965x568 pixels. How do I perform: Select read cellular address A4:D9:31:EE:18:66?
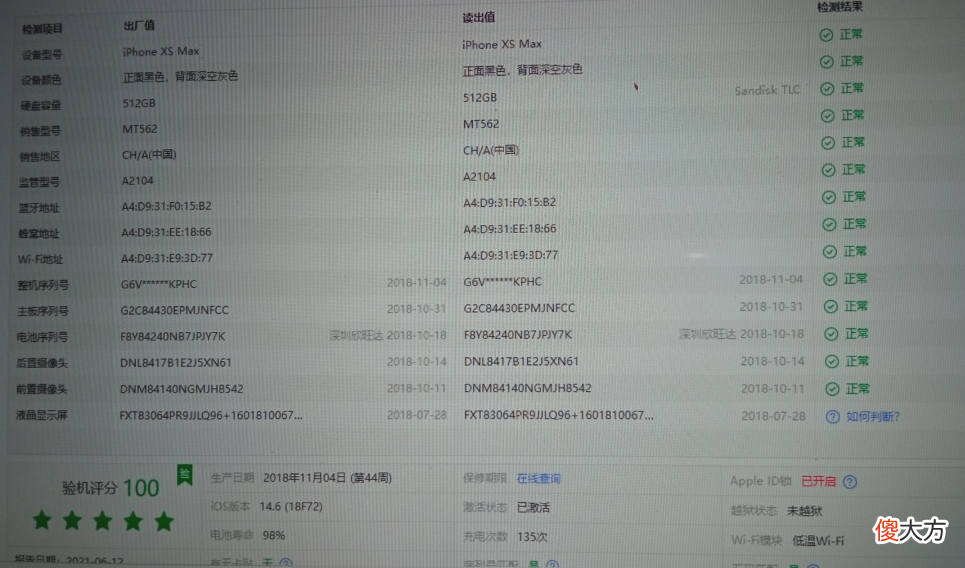pos(510,229)
